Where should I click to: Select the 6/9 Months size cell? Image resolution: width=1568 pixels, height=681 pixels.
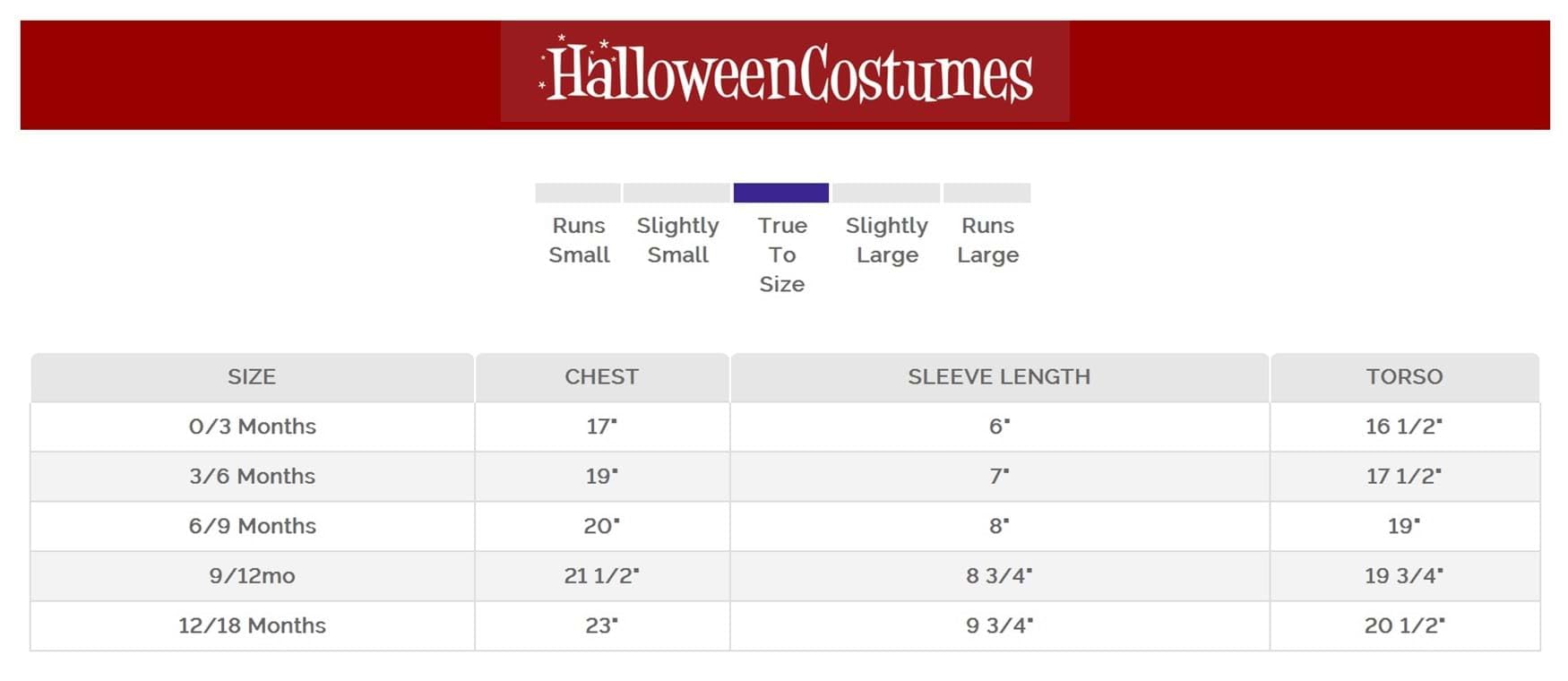[x=252, y=526]
